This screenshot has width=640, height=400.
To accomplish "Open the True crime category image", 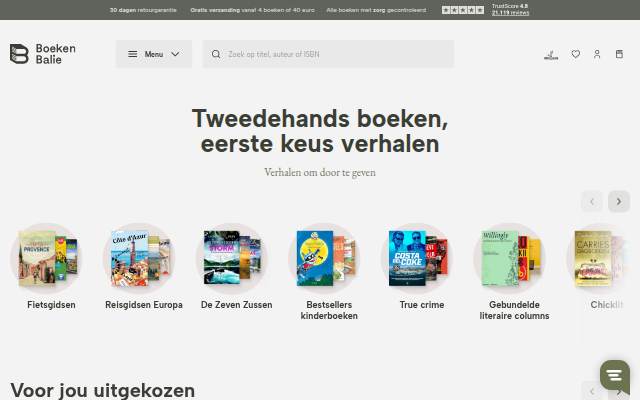I will point(417,258).
